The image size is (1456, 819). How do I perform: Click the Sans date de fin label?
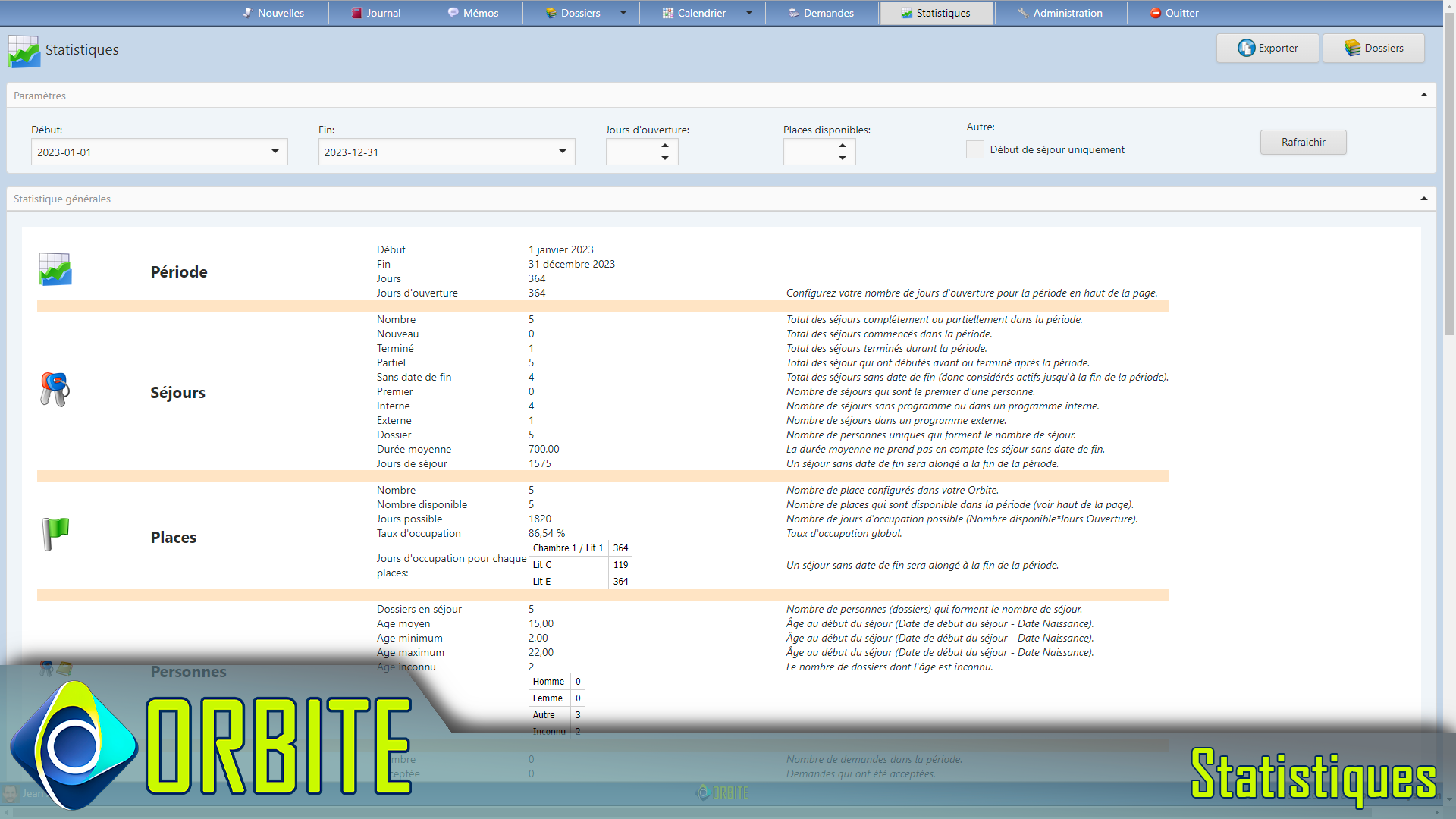(414, 377)
